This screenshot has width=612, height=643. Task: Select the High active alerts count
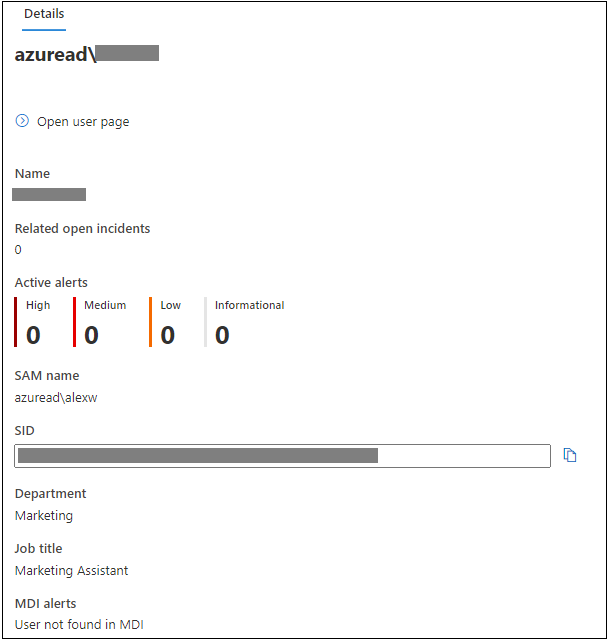pos(33,336)
